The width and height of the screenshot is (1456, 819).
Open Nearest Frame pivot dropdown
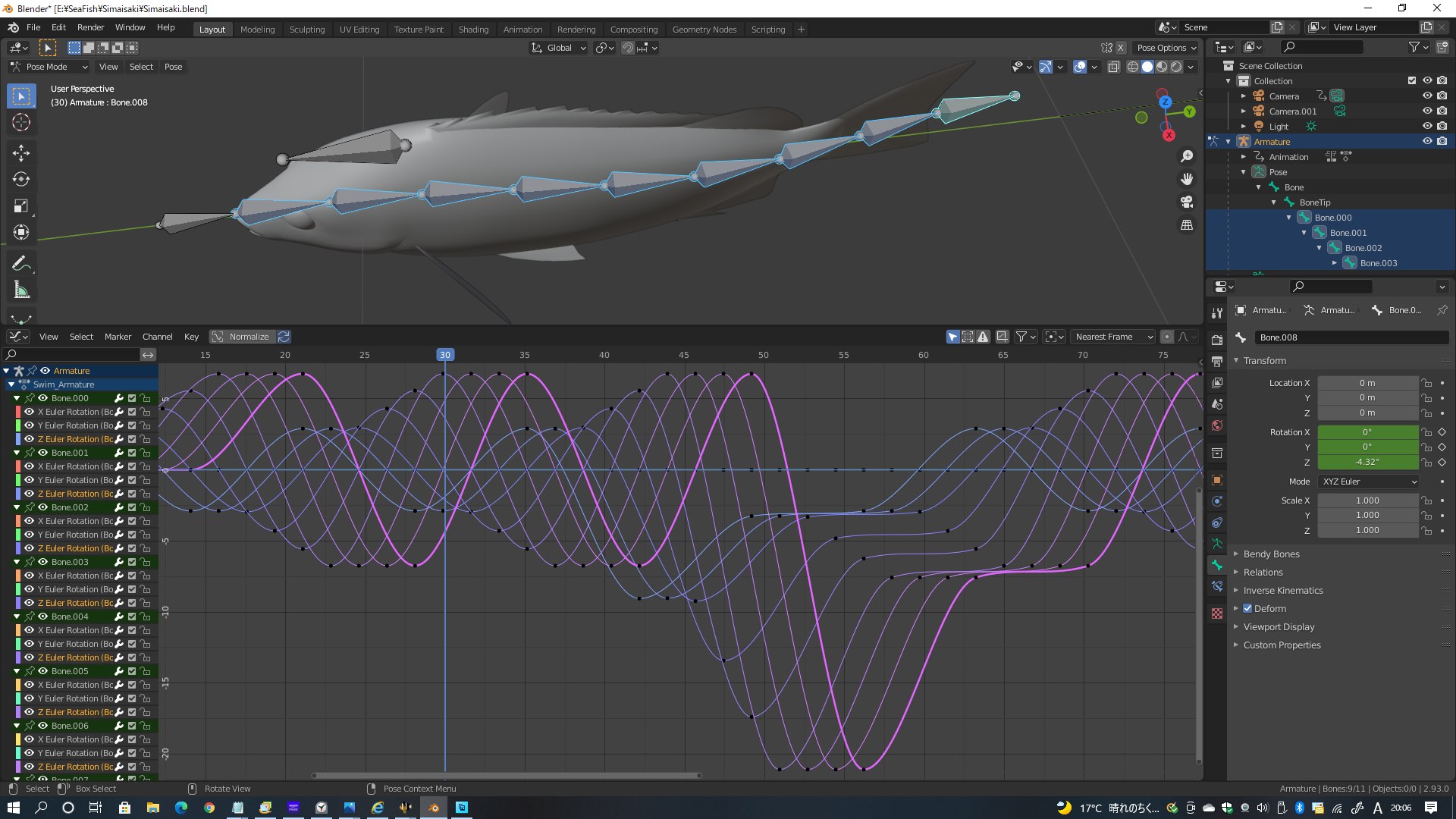click(1114, 337)
